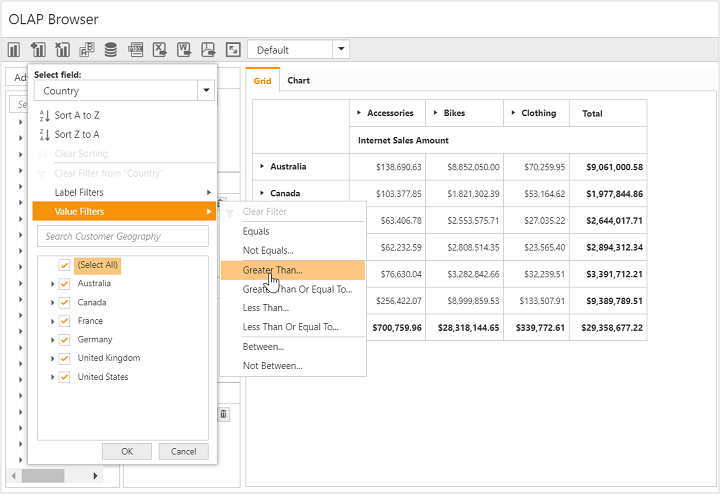This screenshot has height=494, width=720.
Task: Expand the Australia row in grid
Action: (262, 166)
